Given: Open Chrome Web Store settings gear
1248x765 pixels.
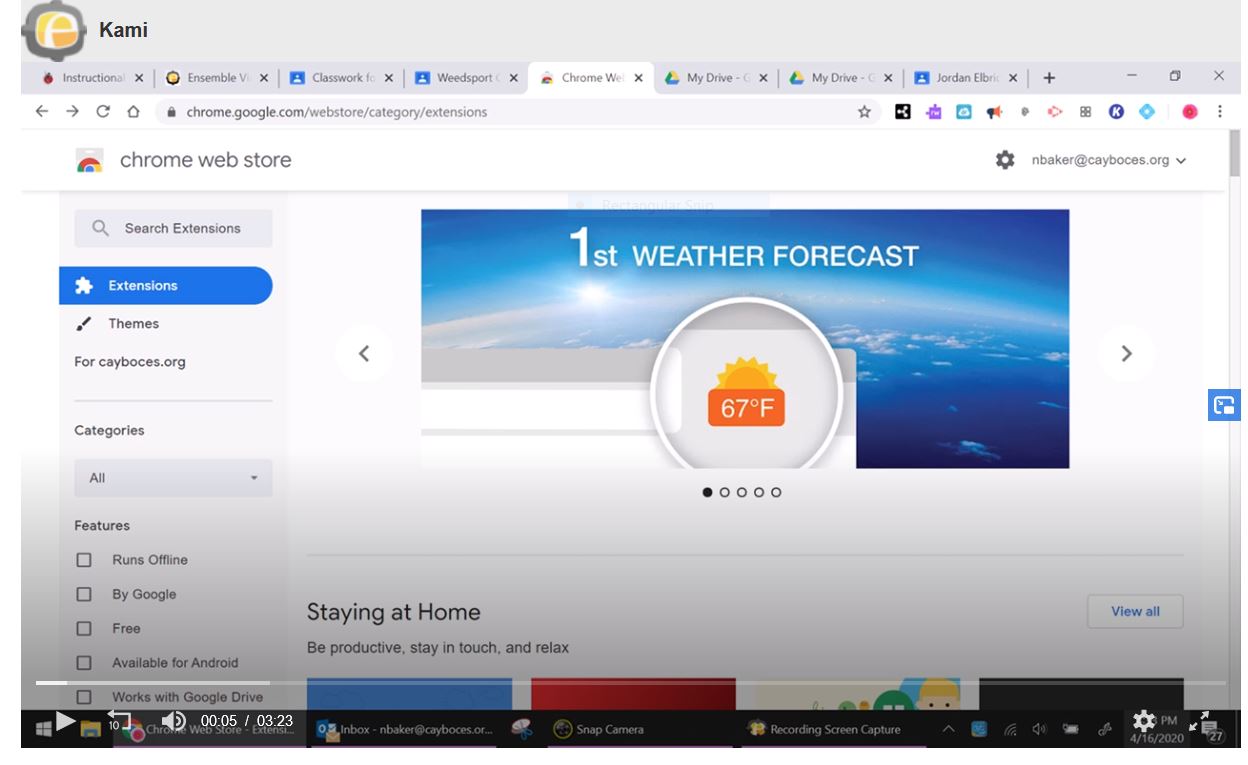Looking at the screenshot, I should coord(1005,160).
